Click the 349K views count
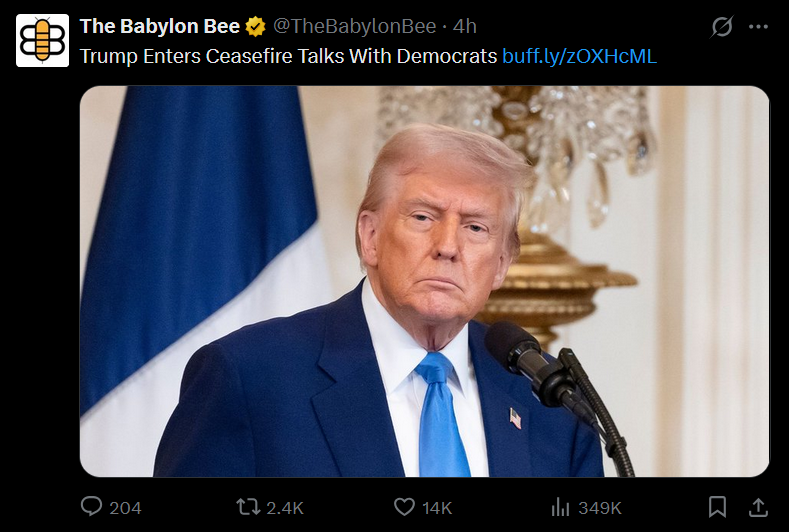789x532 pixels. tap(600, 508)
